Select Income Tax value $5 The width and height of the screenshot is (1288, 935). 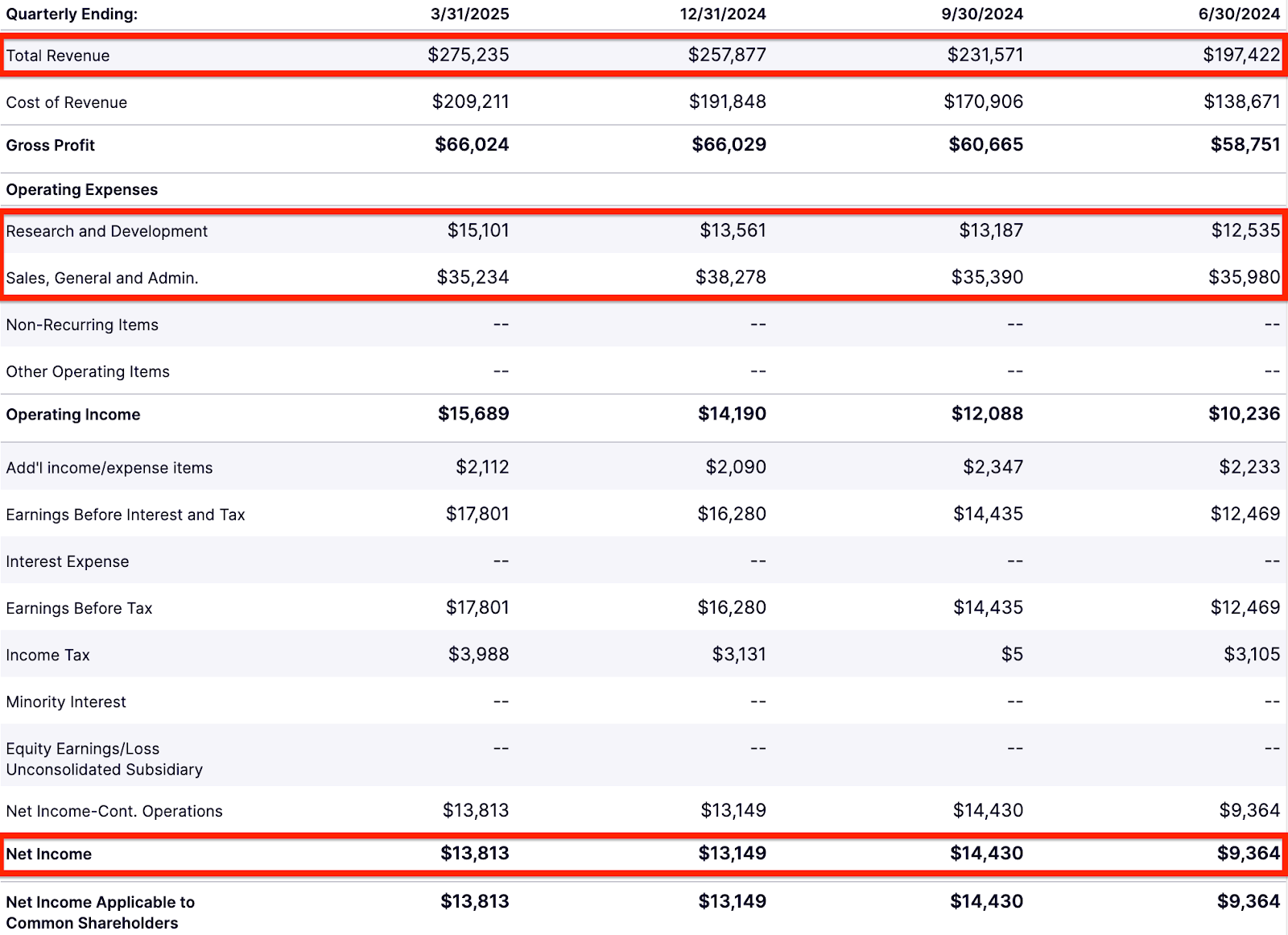1012,654
